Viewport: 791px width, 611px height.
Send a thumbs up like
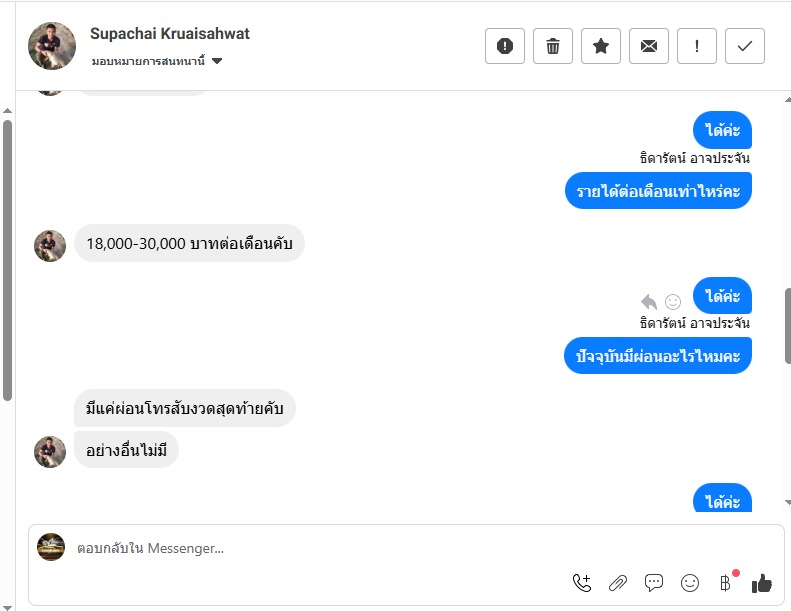click(762, 583)
